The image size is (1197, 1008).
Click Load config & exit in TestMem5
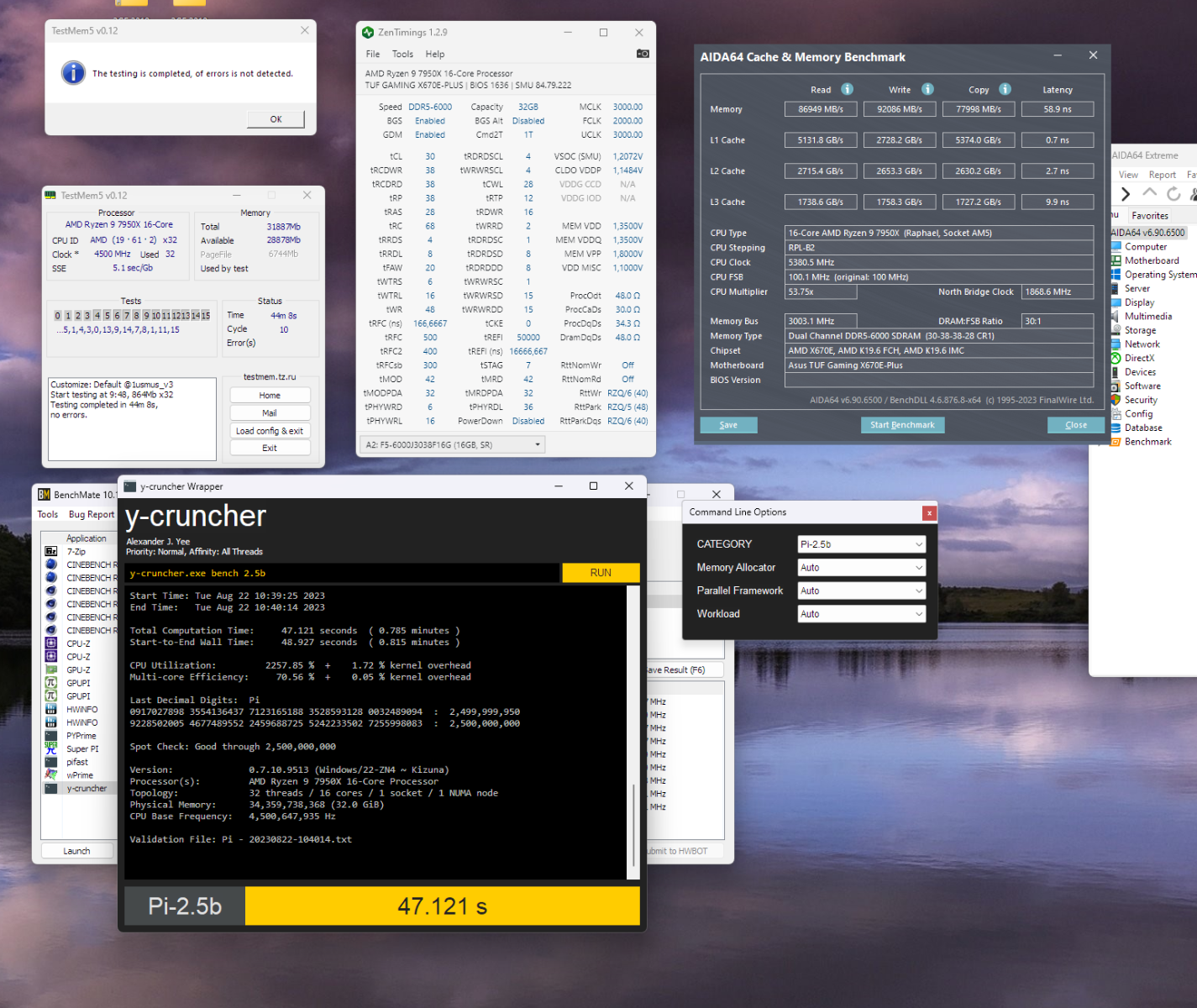point(270,431)
